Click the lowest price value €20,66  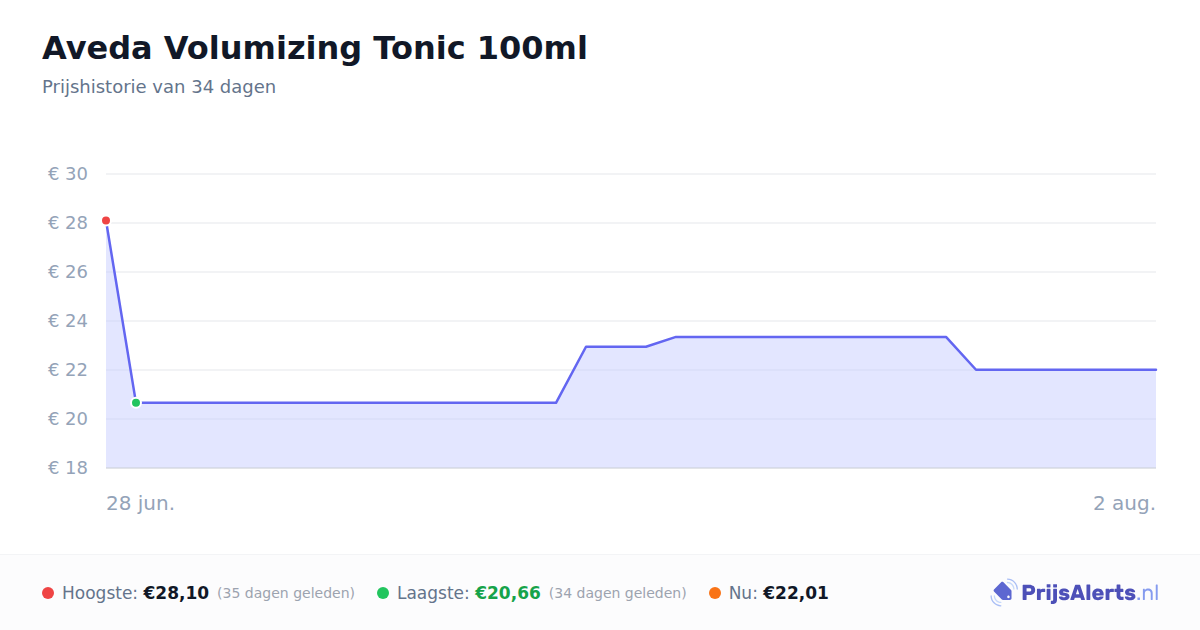click(x=508, y=593)
